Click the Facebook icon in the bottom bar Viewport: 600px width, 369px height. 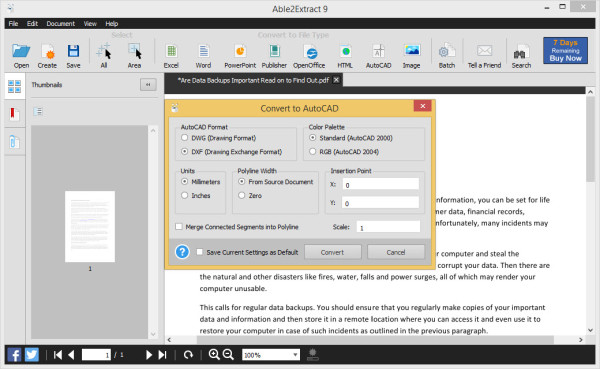pos(14,355)
